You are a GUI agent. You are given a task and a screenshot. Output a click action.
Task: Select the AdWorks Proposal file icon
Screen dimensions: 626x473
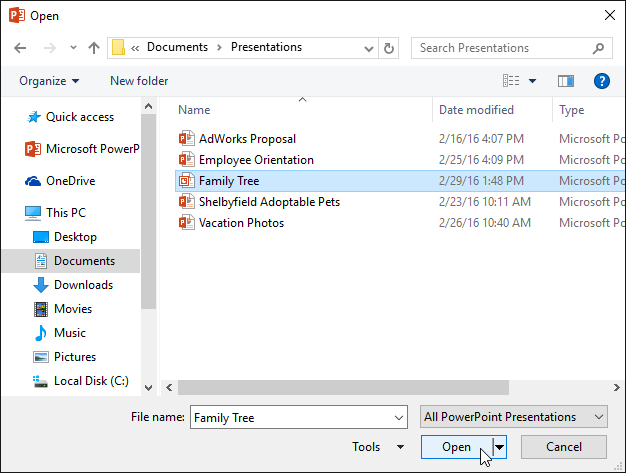[185, 139]
